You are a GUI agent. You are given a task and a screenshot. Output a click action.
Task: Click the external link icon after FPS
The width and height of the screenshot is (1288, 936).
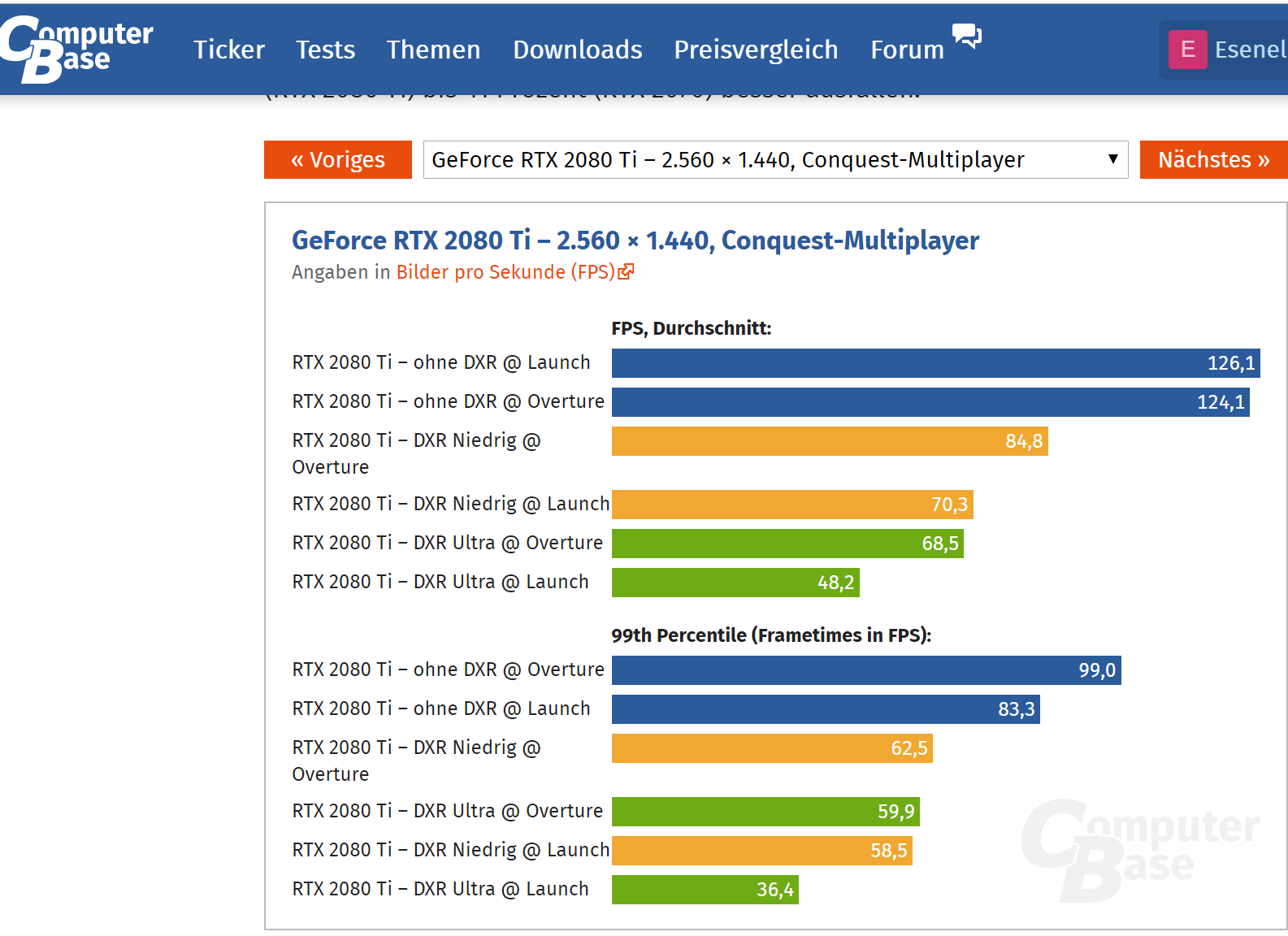tap(626, 272)
